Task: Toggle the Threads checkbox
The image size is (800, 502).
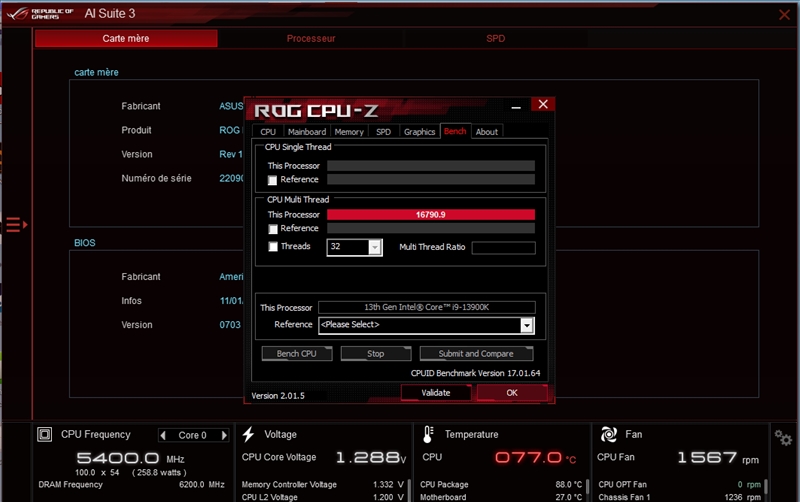Action: pos(273,247)
